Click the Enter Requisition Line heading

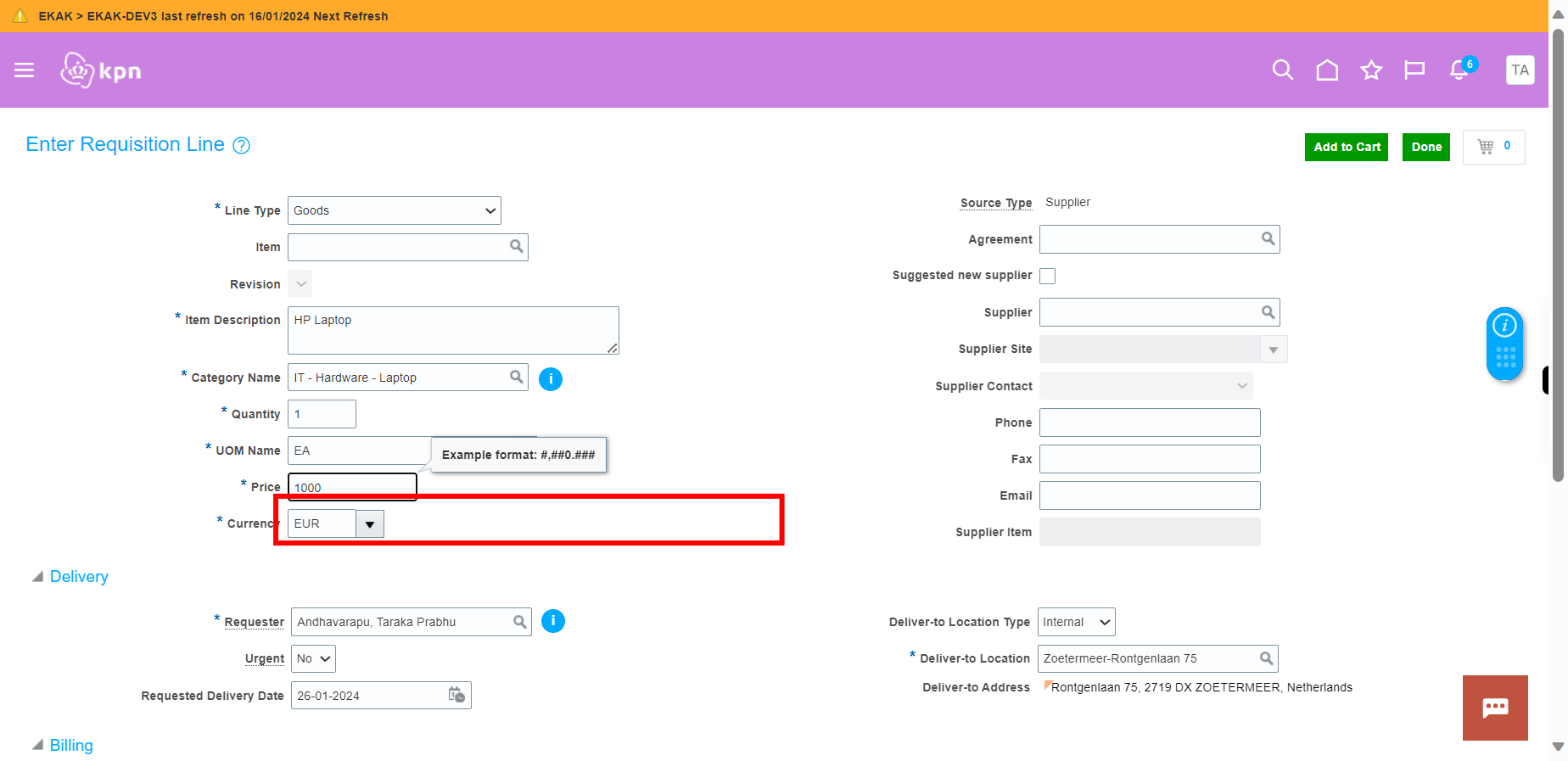(x=126, y=144)
